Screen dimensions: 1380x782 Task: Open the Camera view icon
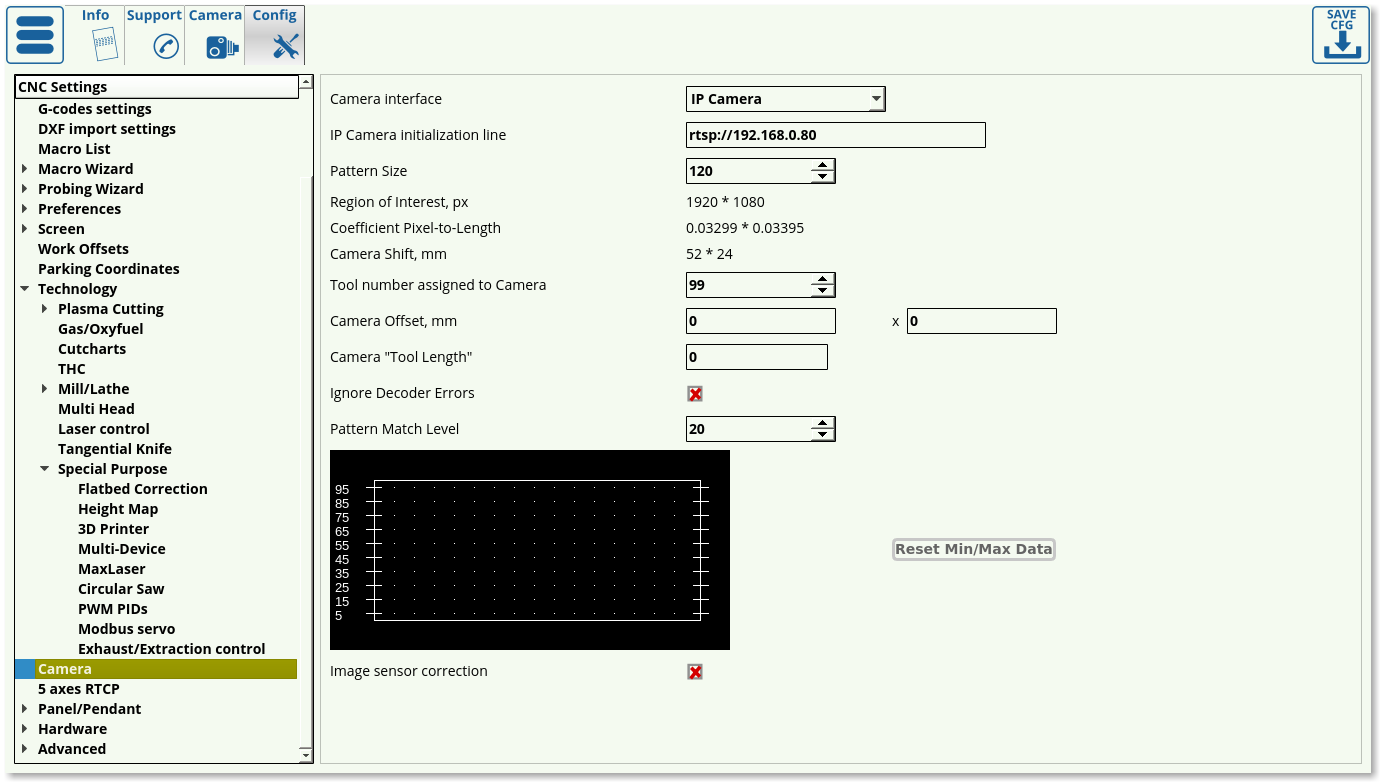coord(221,46)
